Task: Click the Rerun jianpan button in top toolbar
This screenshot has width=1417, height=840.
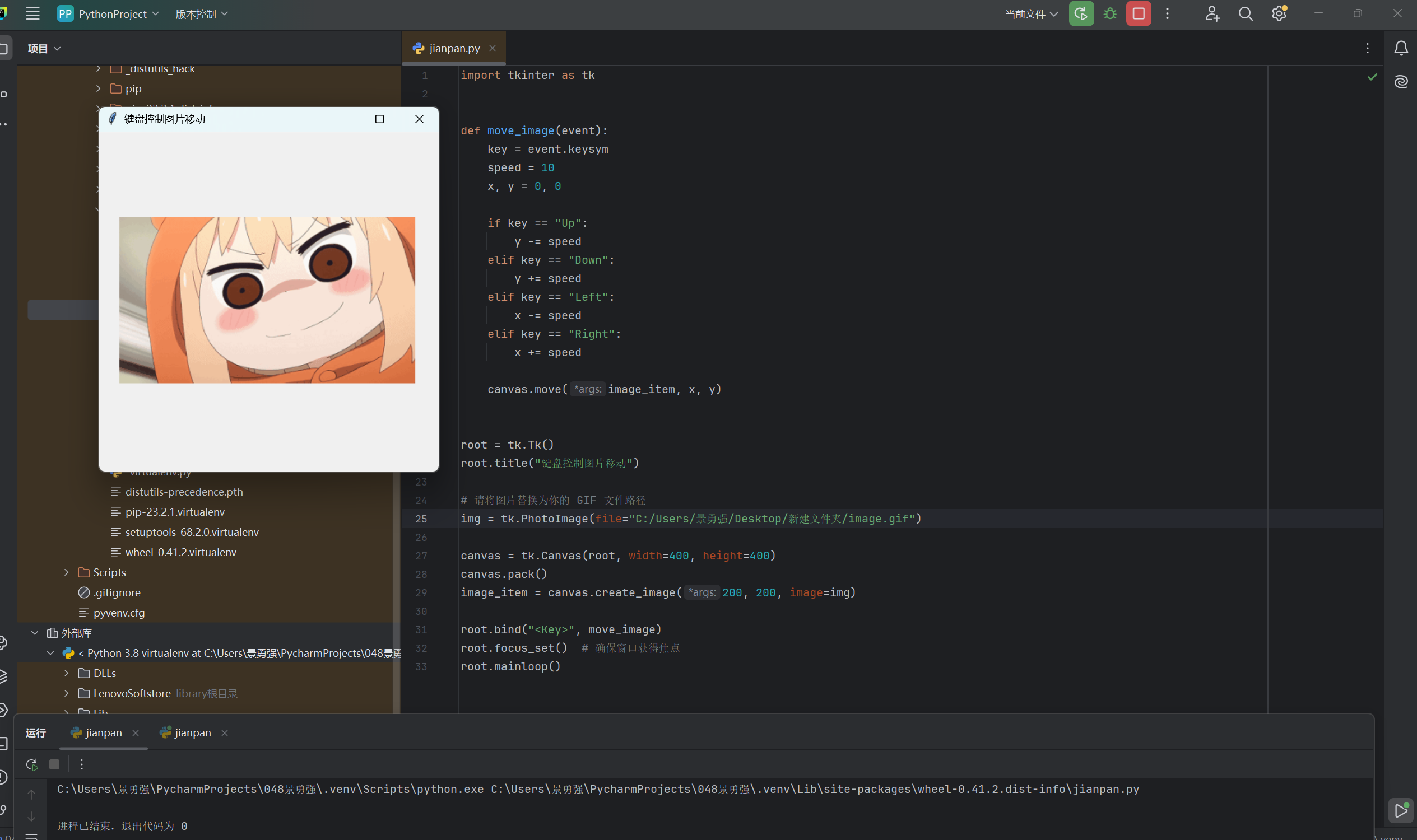Action: 1081,13
